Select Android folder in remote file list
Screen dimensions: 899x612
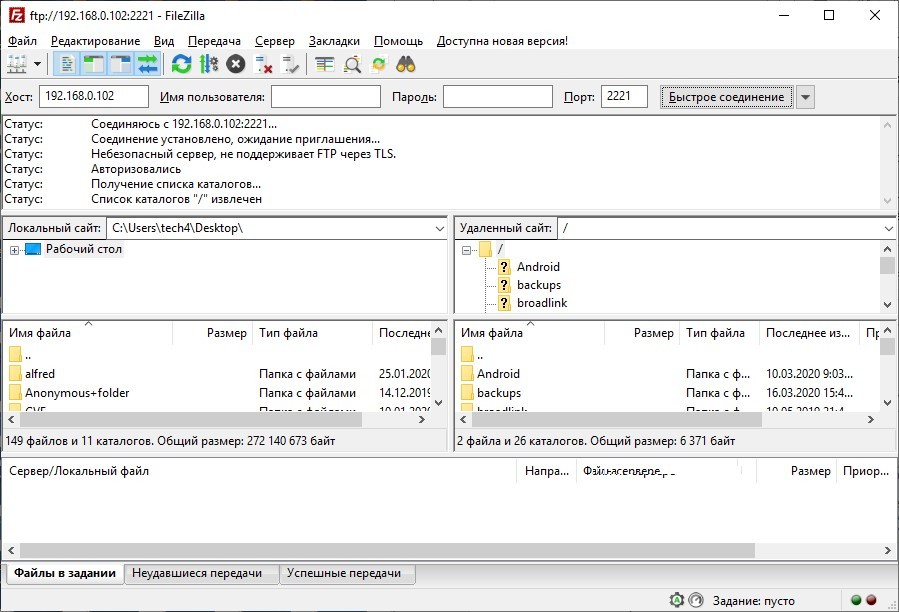[x=498, y=373]
